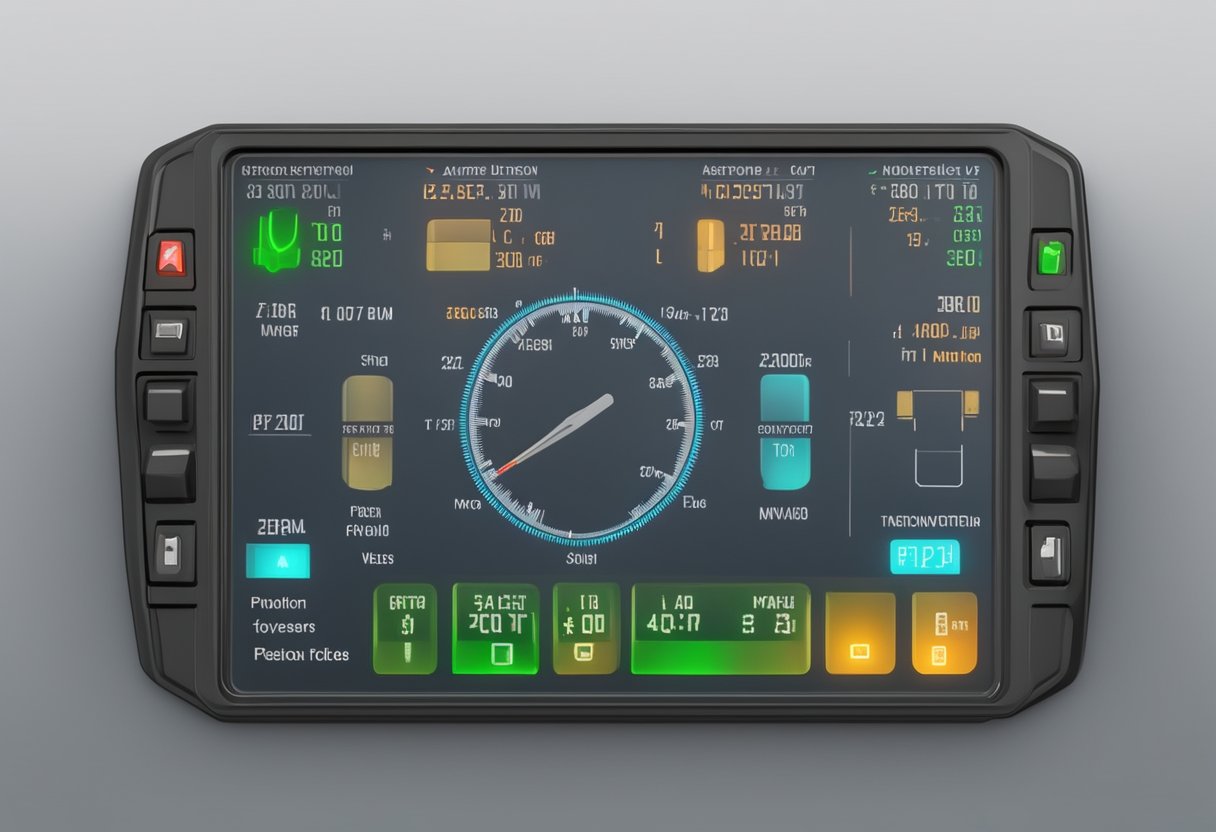This screenshot has width=1216, height=832.
Task: Click the narrow orange bar icon near top
Action: [709, 245]
